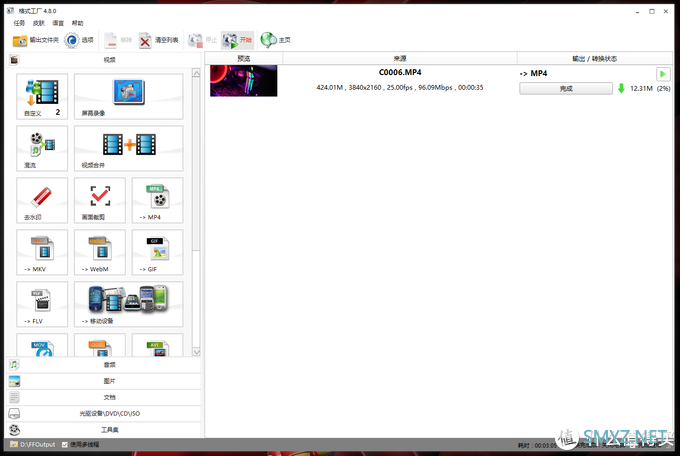Expand the Utilities toolset category
The width and height of the screenshot is (680, 456).
pos(104,430)
